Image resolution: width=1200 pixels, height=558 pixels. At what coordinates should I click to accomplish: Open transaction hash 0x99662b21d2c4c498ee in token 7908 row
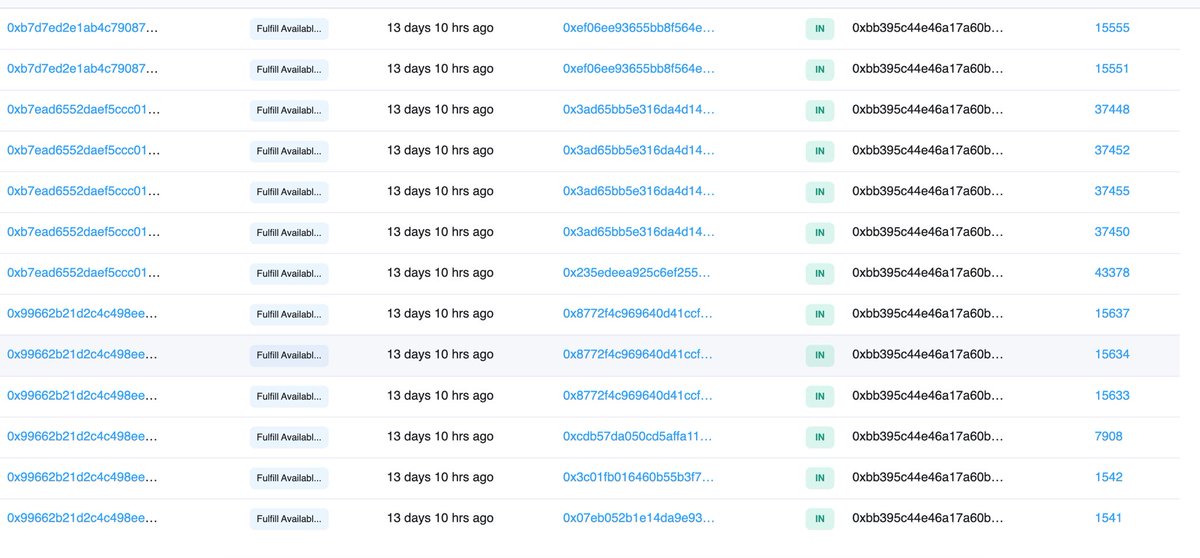(x=83, y=436)
